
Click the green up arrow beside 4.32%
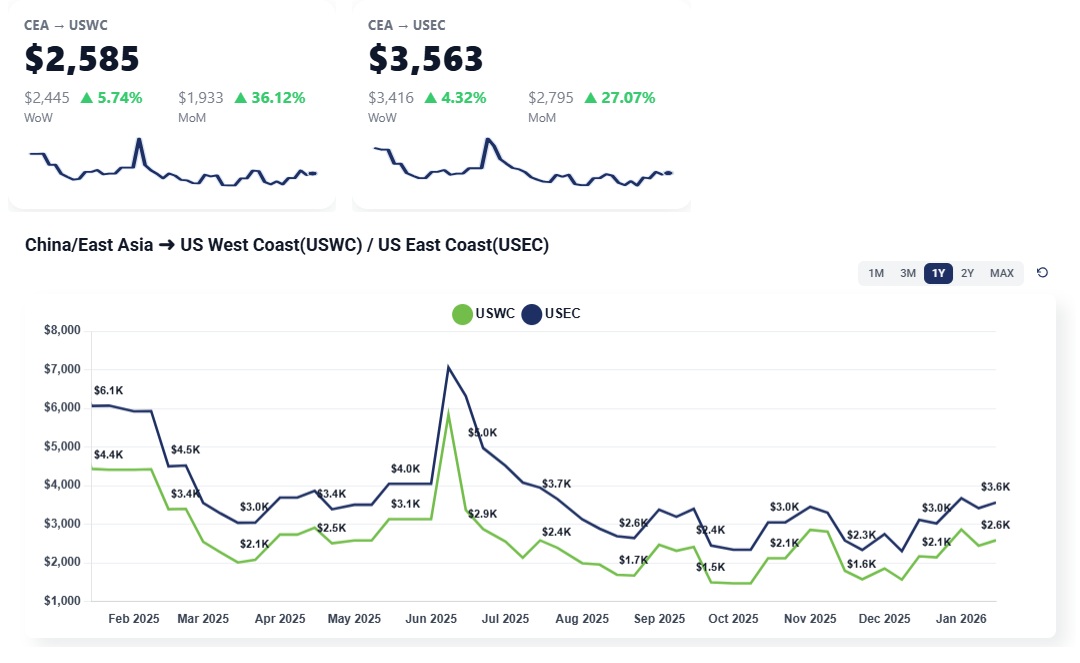(430, 98)
